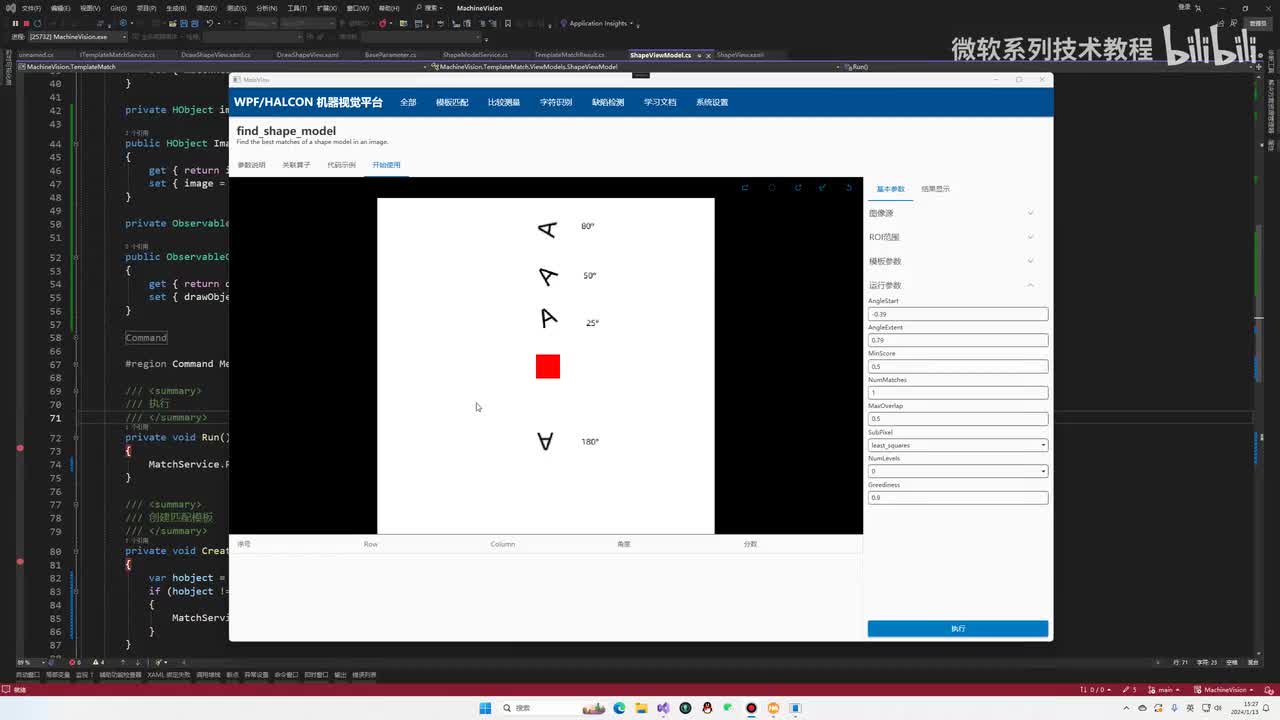Click the WeChat icon in taskbar
The width and height of the screenshot is (1280, 720).
click(x=729, y=708)
